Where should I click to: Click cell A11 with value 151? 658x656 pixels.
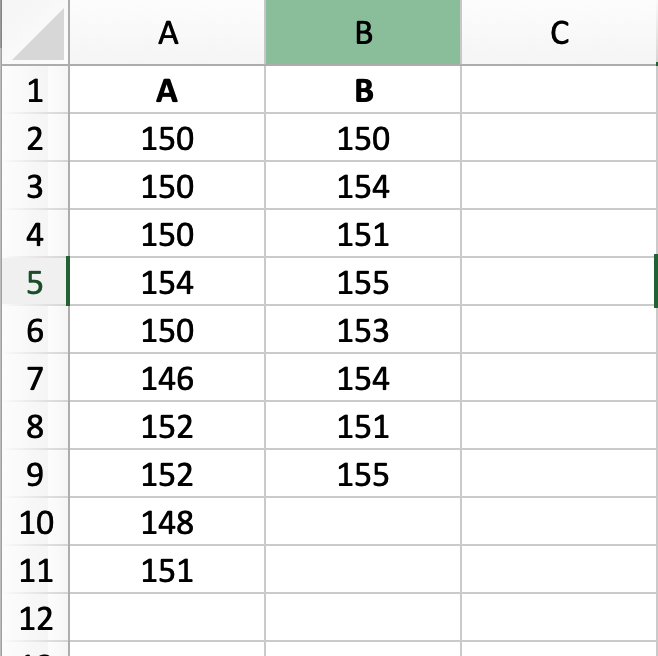[168, 571]
